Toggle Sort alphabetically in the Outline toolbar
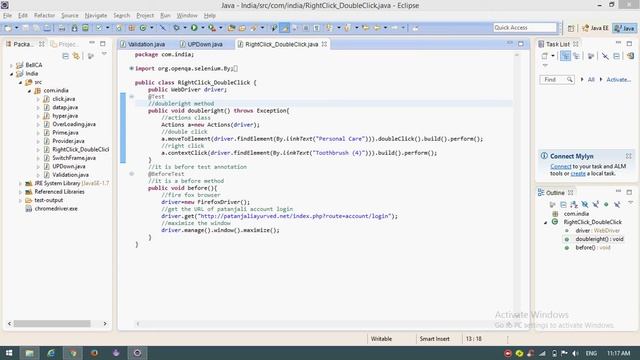Viewport: 640px width, 360px height. point(574,204)
